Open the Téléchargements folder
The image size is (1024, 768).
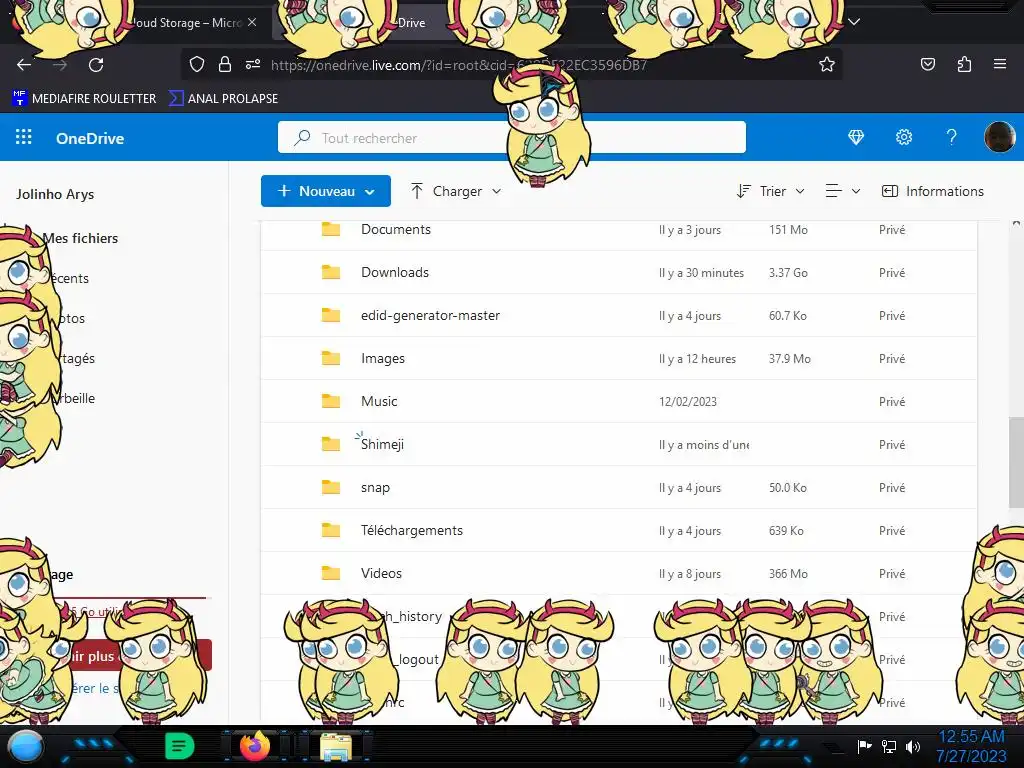tap(411, 530)
